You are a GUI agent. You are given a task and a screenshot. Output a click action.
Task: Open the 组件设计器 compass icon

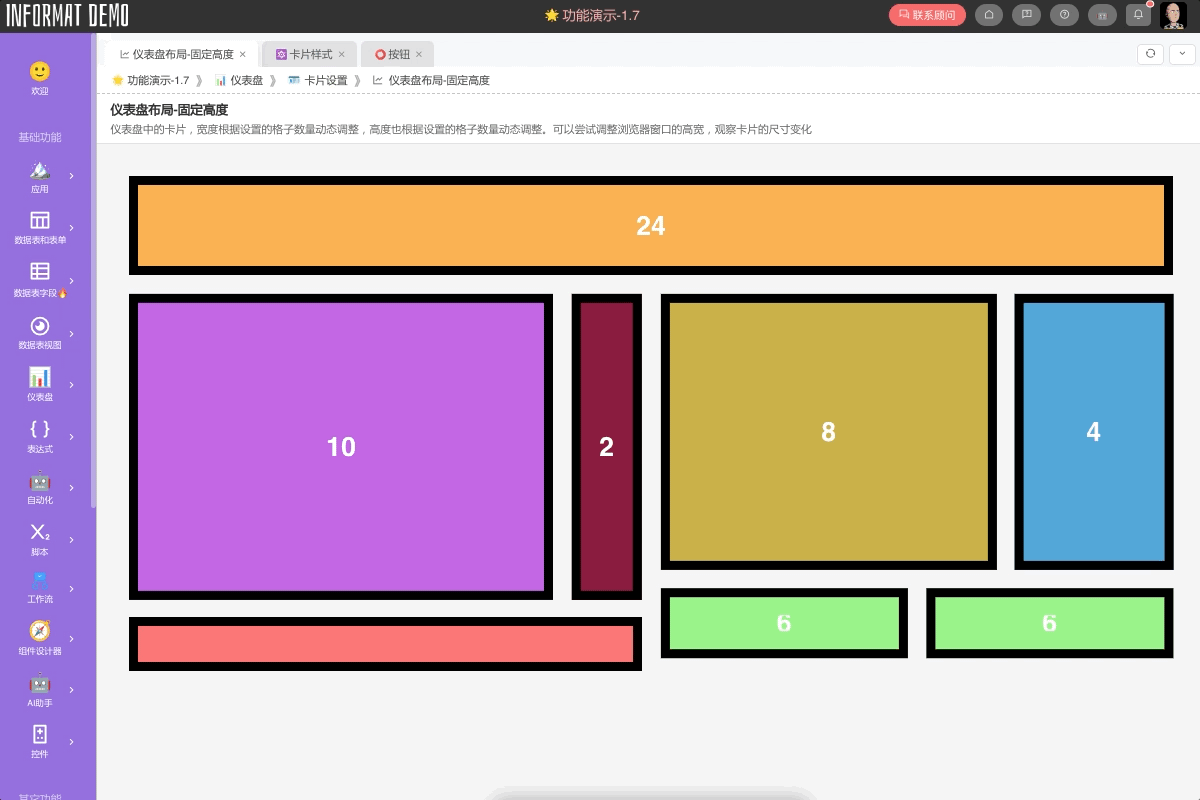tap(40, 631)
